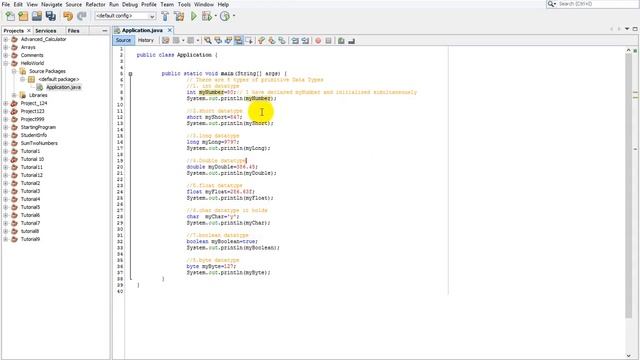Viewport: 640px width, 360px height.
Task: Click editor navigate Back icon
Action: coord(176,40)
